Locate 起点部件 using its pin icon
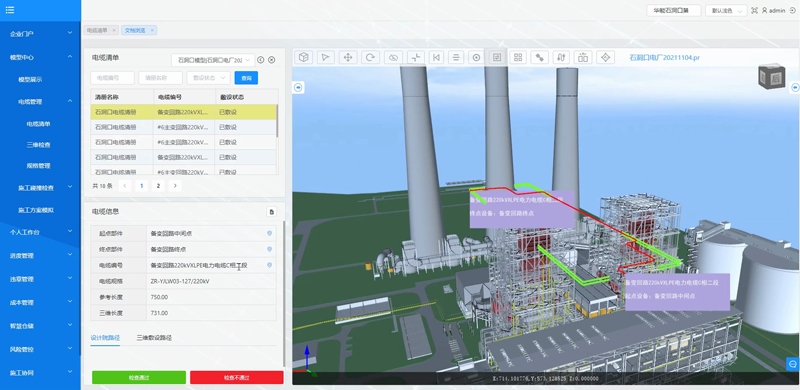The width and height of the screenshot is (800, 390). point(269,233)
